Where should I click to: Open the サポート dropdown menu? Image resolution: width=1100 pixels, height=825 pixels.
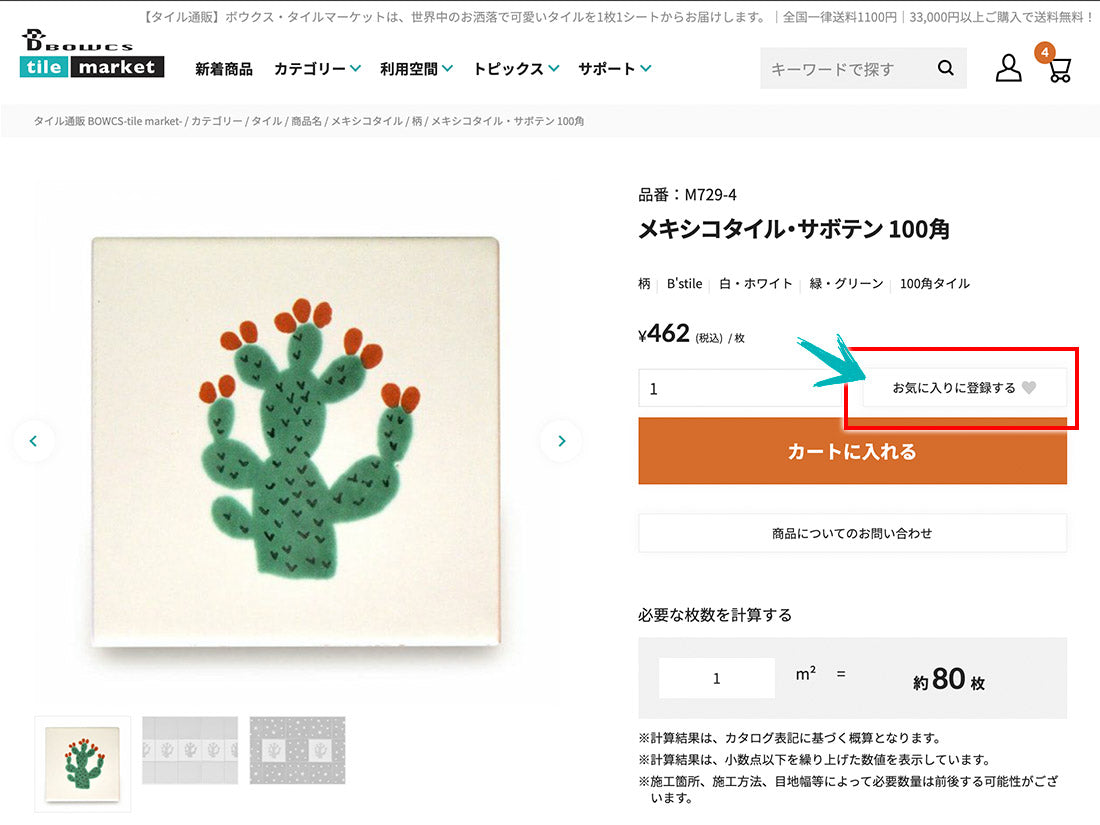614,69
